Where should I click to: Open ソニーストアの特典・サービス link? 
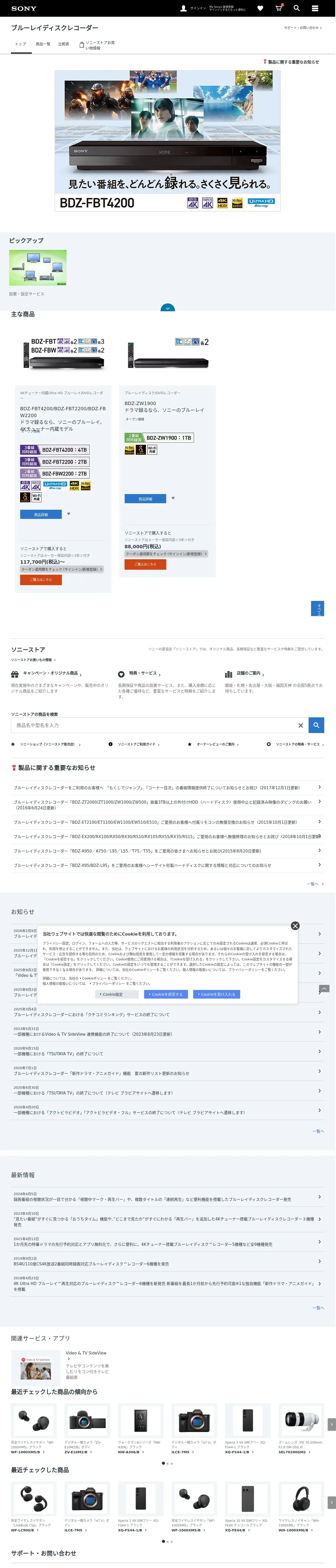point(295,745)
